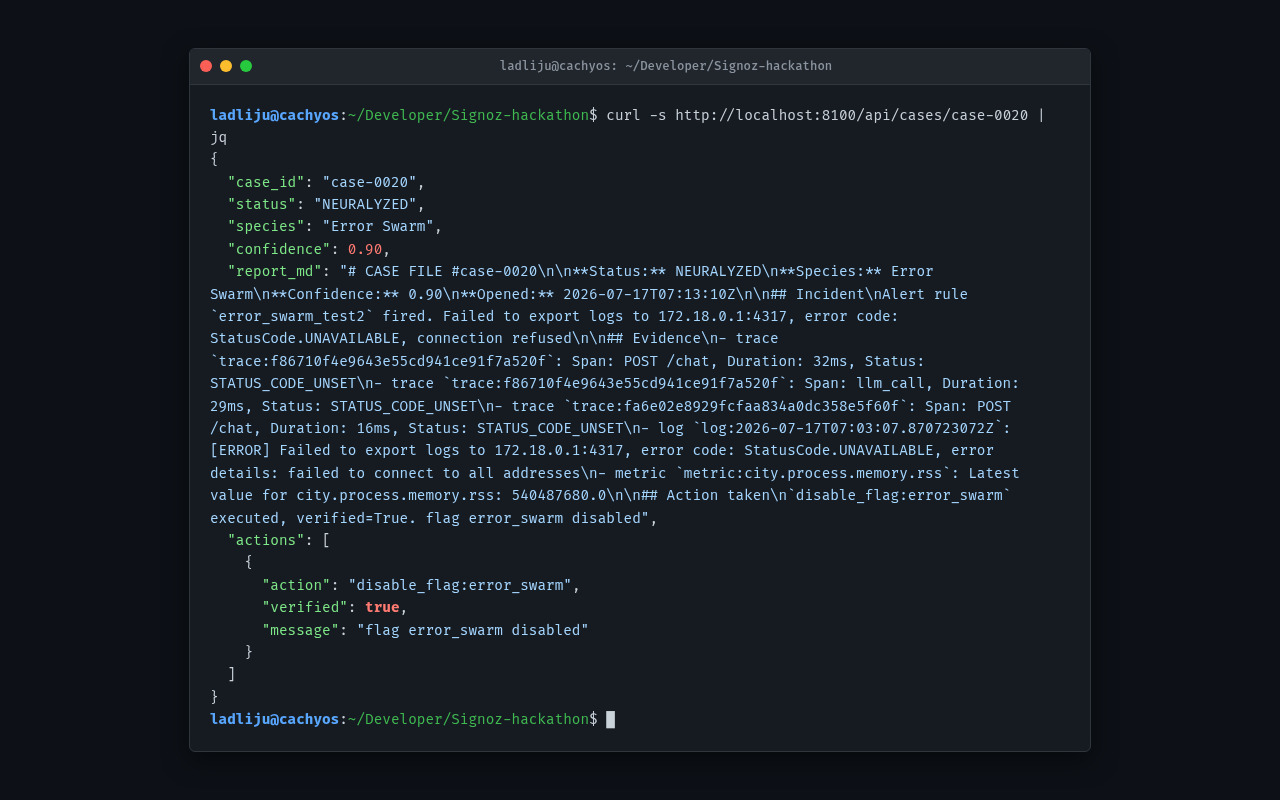The width and height of the screenshot is (1280, 800).
Task: Click the "species" key
Action: (266, 226)
